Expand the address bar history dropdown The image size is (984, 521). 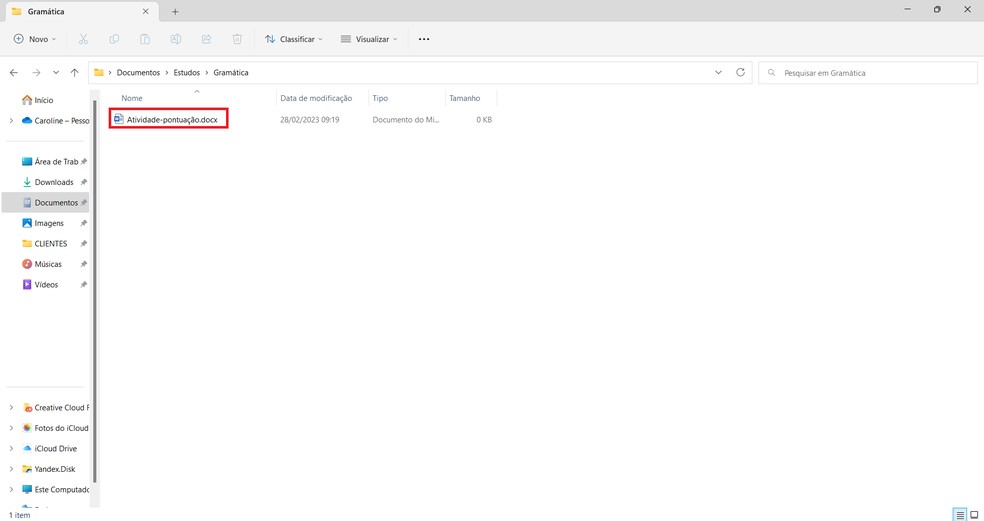tap(719, 73)
